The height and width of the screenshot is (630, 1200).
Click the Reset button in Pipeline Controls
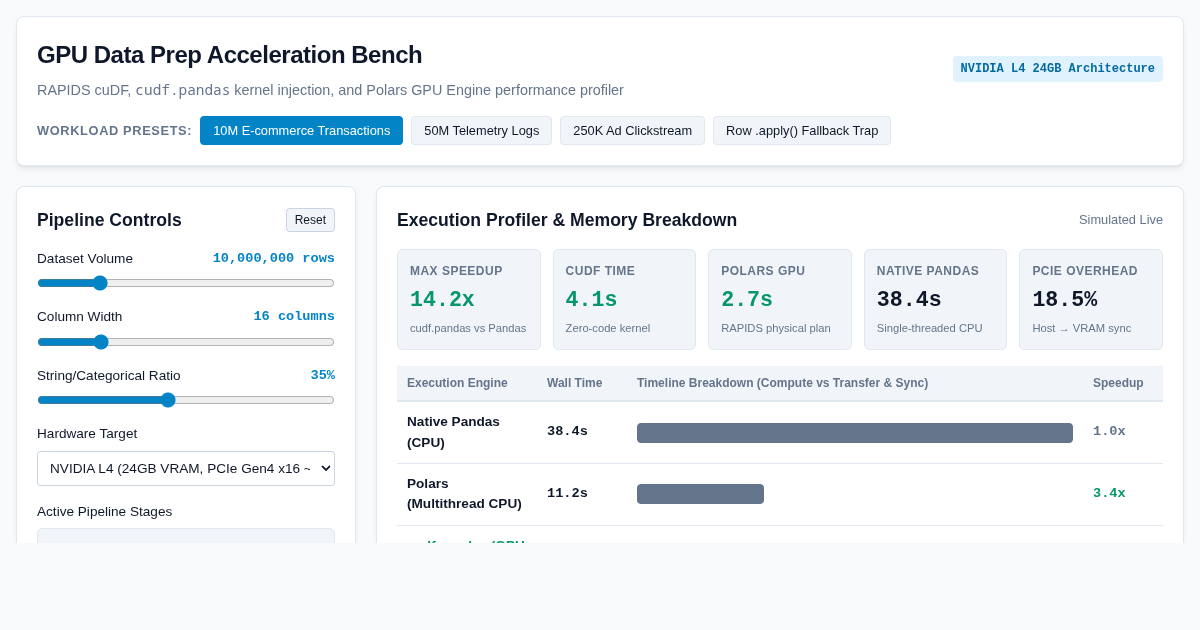coord(310,220)
